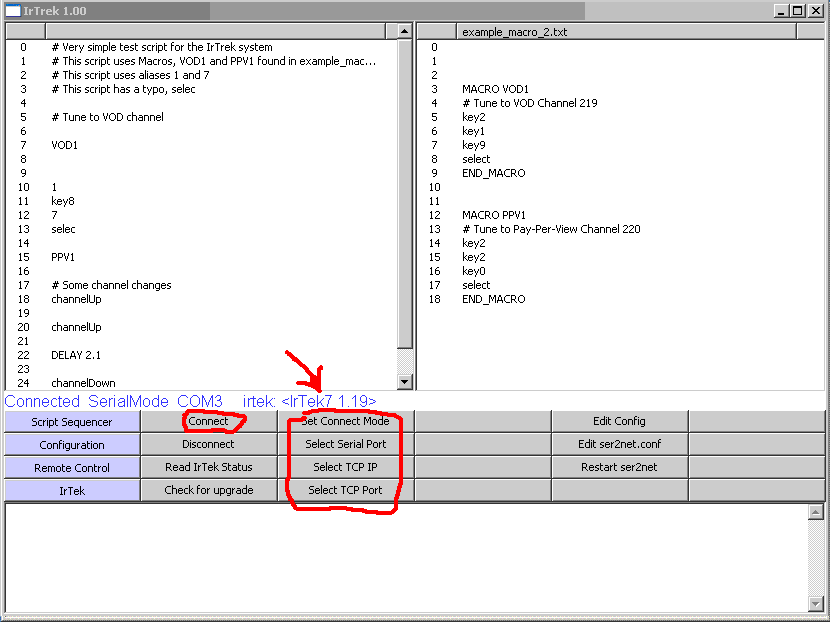Viewport: 830px width, 622px height.
Task: Maximize the IrTrek window
Action: click(x=797, y=11)
